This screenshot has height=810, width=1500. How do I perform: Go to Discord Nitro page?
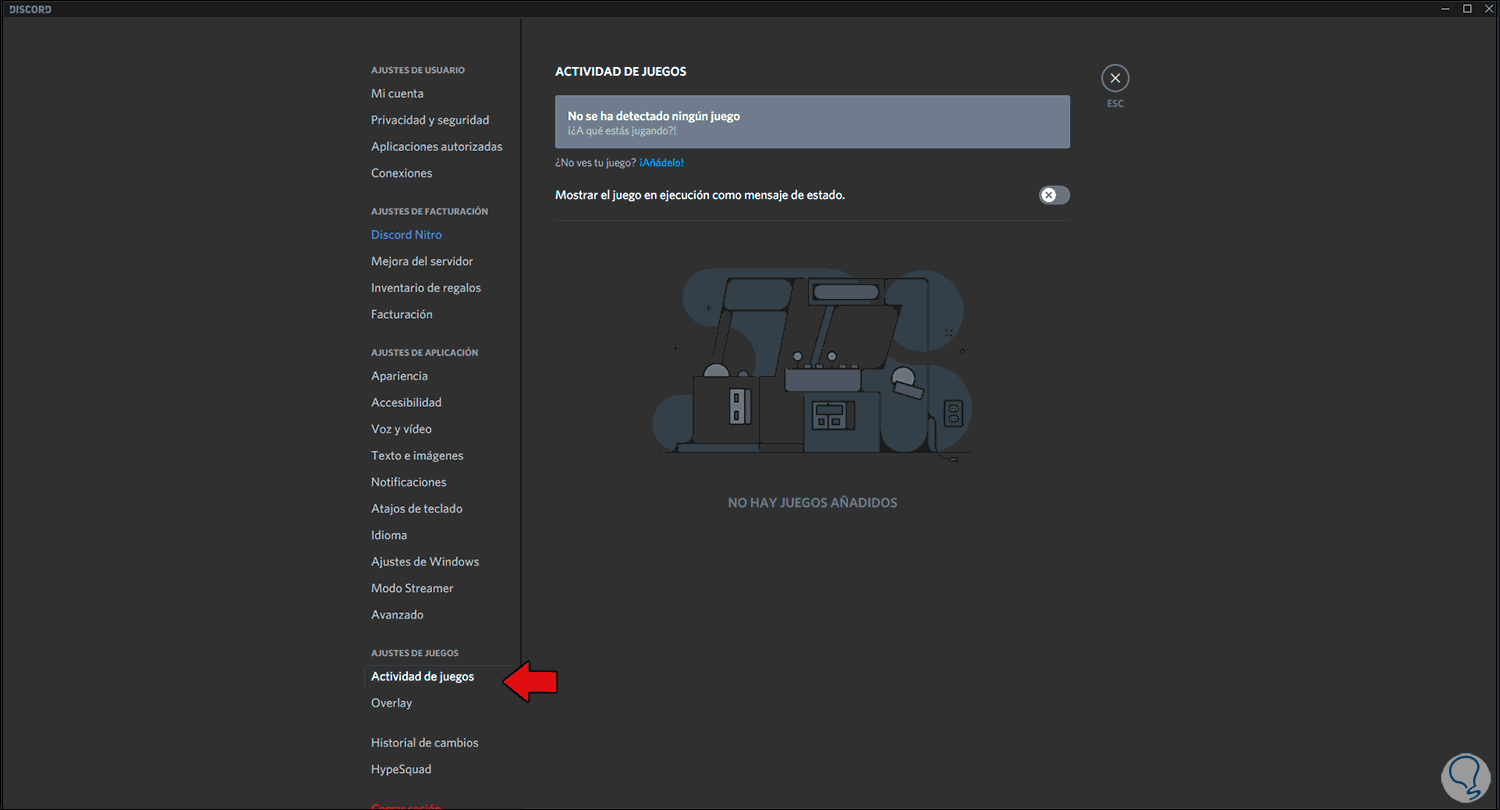point(406,235)
